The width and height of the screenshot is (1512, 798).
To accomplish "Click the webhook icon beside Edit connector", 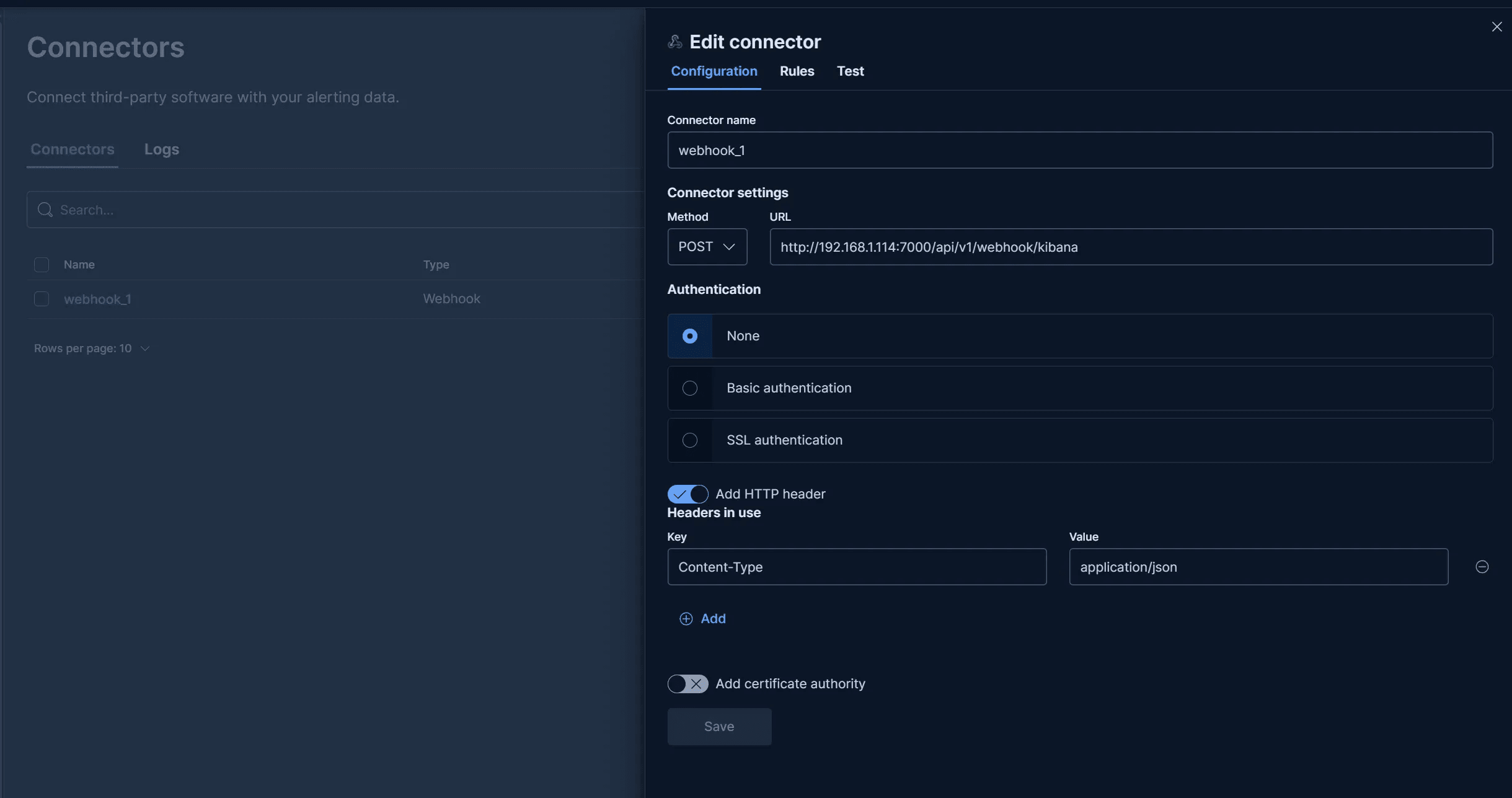I will pyautogui.click(x=675, y=42).
